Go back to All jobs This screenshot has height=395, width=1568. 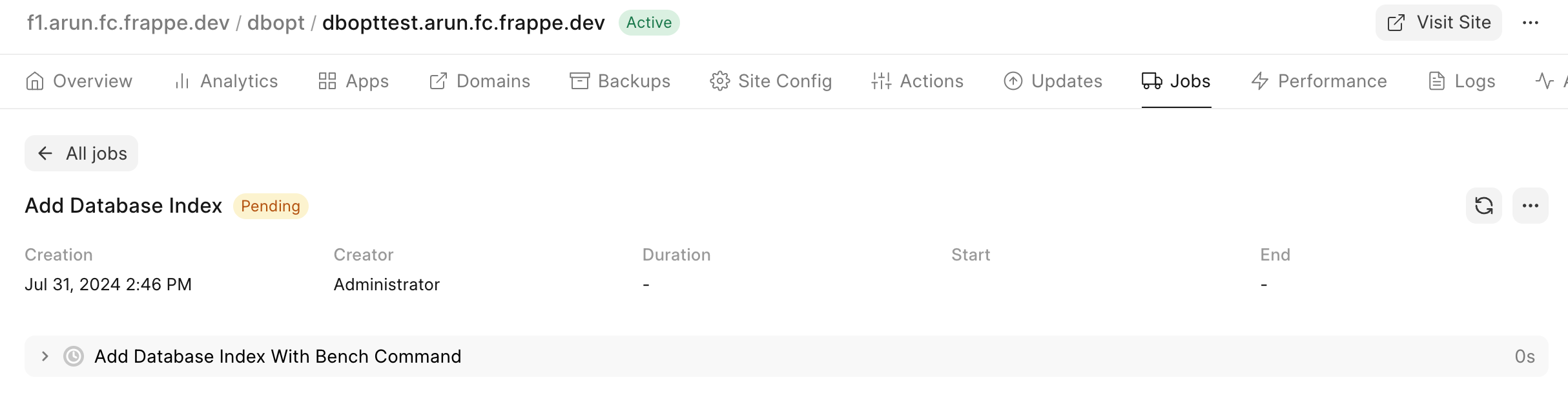click(x=81, y=153)
